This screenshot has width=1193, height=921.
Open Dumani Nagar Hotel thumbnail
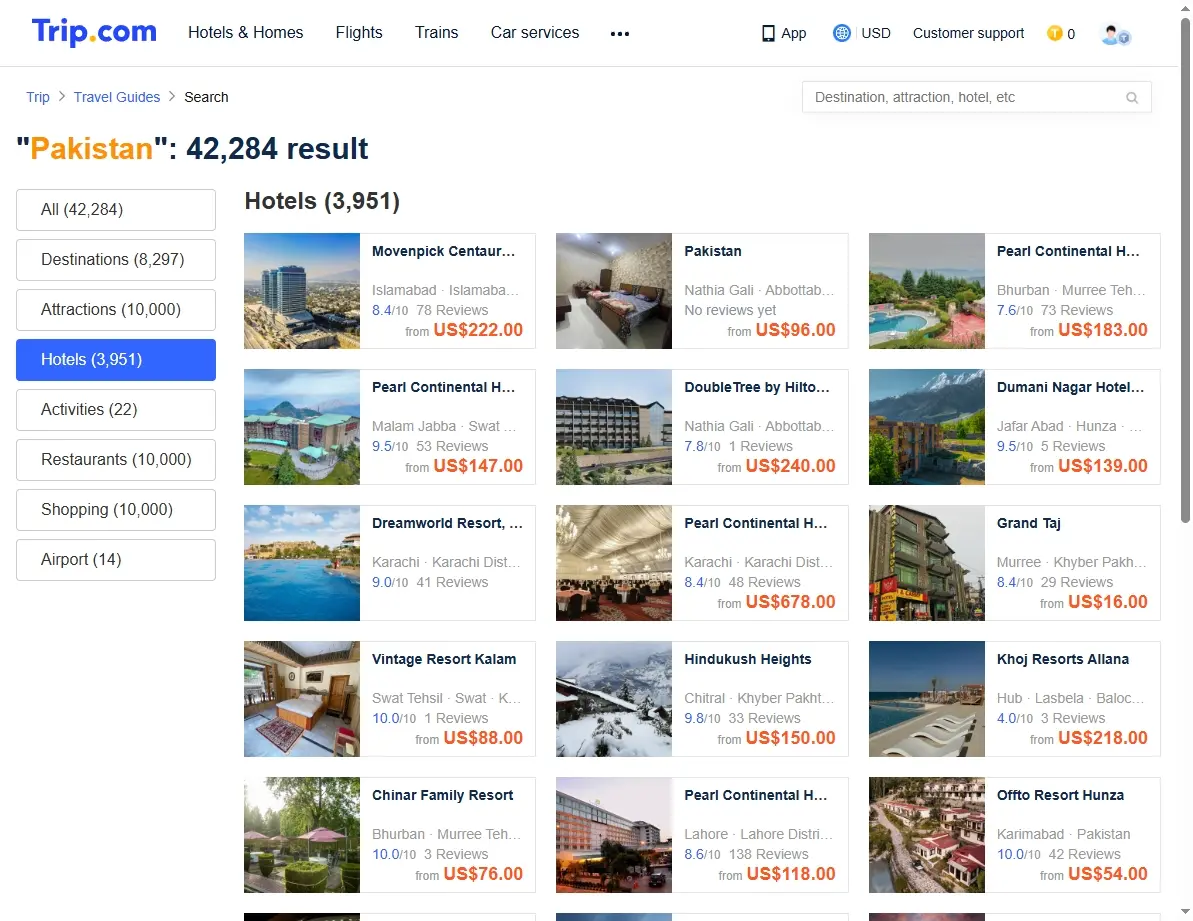click(x=927, y=427)
